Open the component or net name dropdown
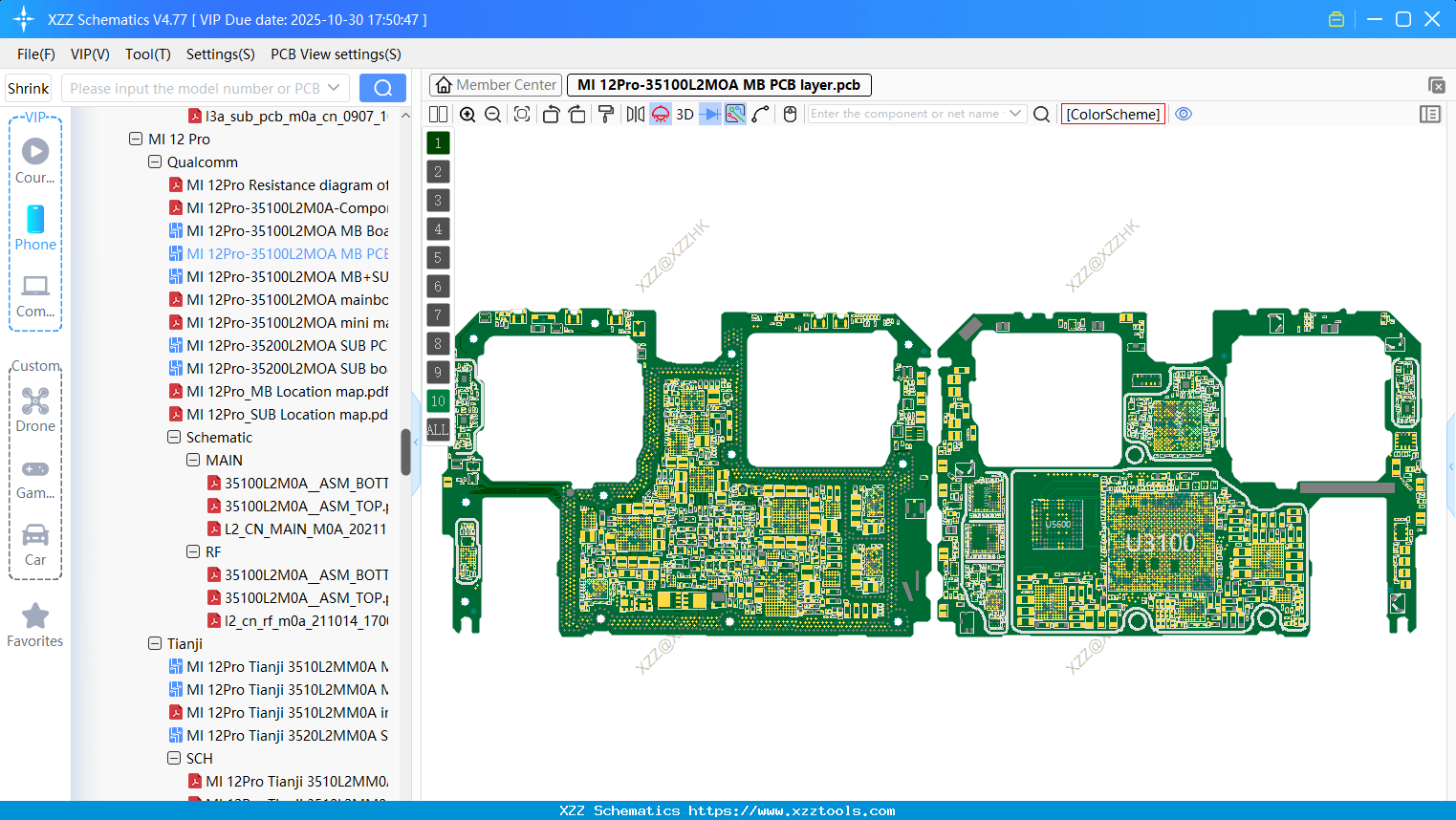Viewport: 1456px width, 820px height. 1015,114
